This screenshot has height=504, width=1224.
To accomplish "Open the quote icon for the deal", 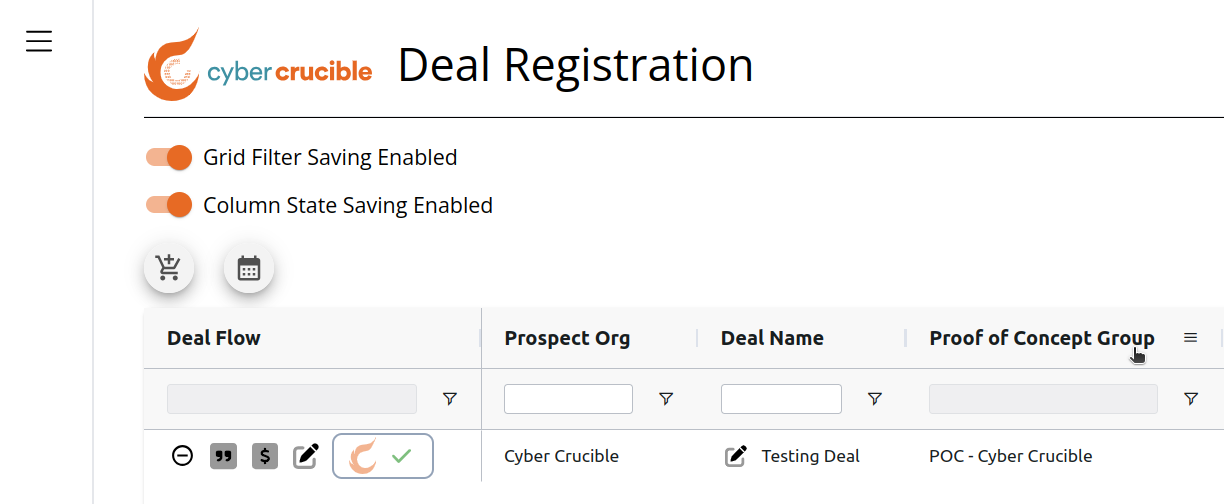I will pos(223,456).
